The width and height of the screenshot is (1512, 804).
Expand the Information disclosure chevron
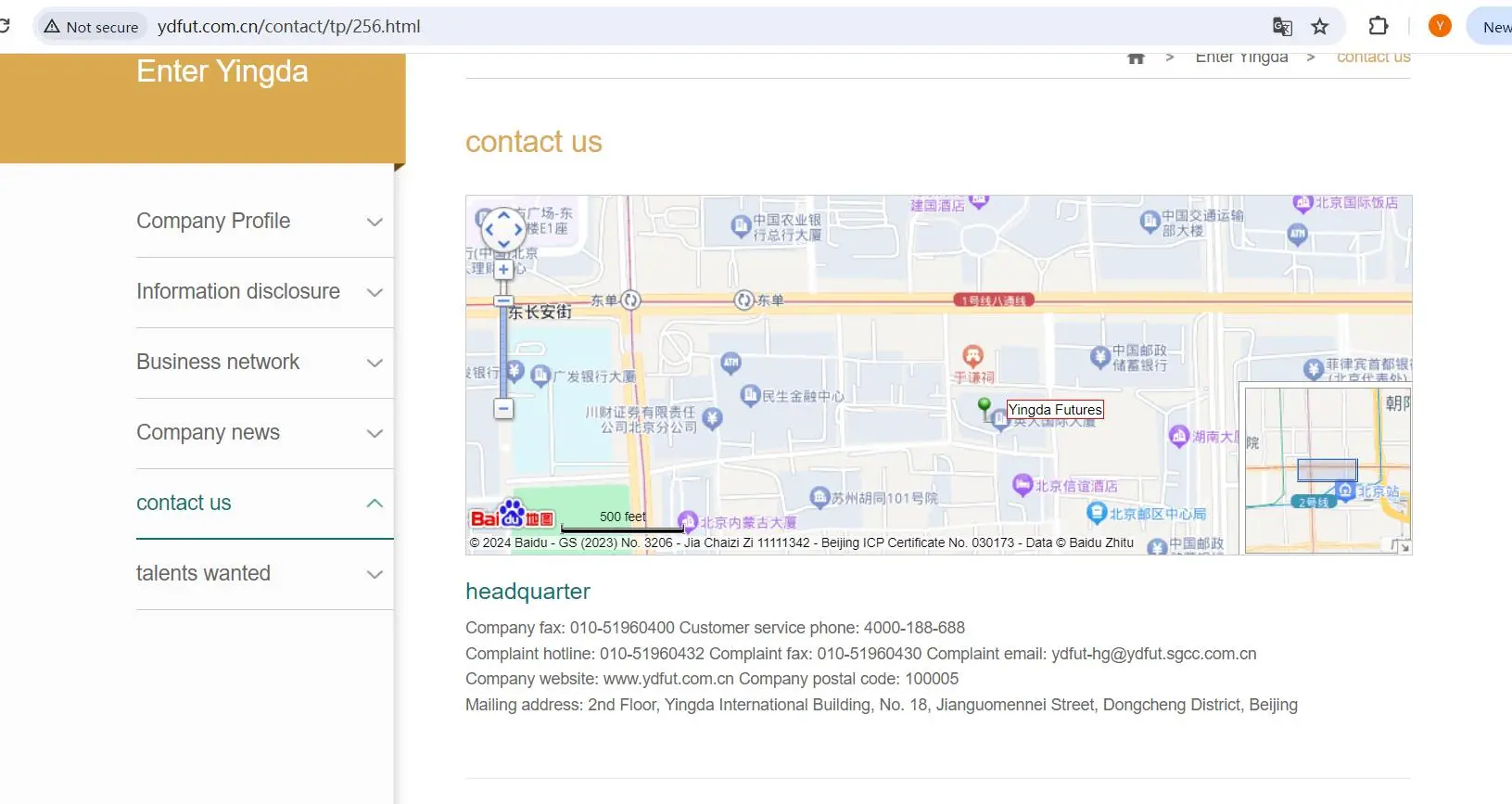pyautogui.click(x=375, y=292)
